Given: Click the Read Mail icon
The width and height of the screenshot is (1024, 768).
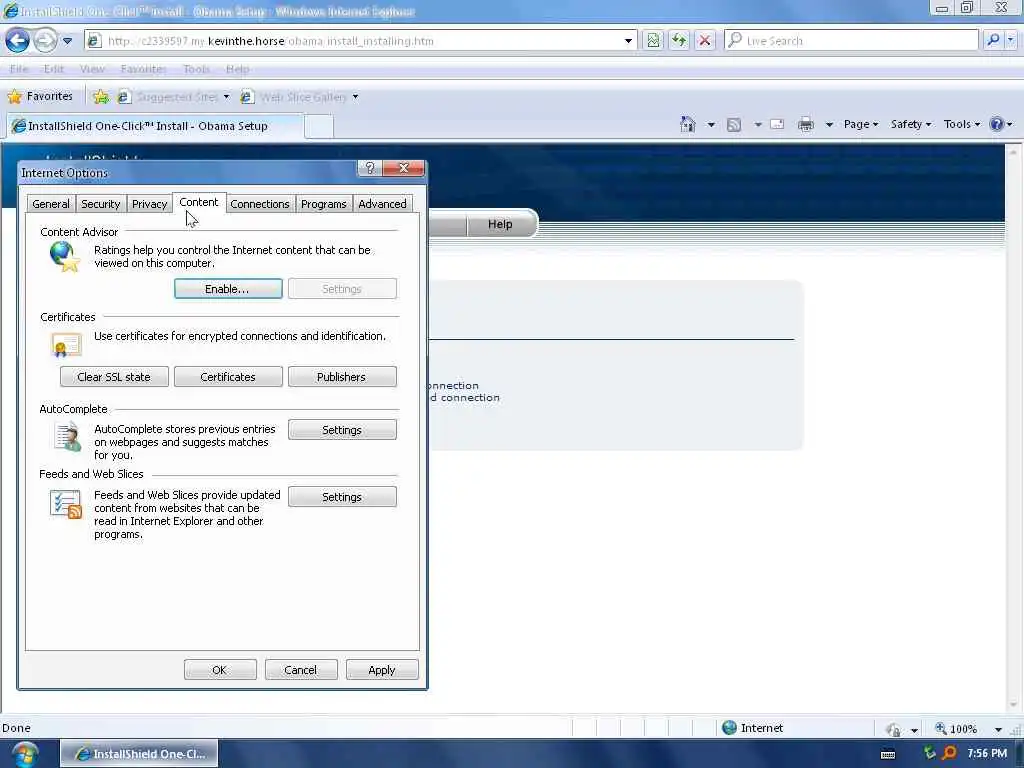Looking at the screenshot, I should tap(777, 124).
